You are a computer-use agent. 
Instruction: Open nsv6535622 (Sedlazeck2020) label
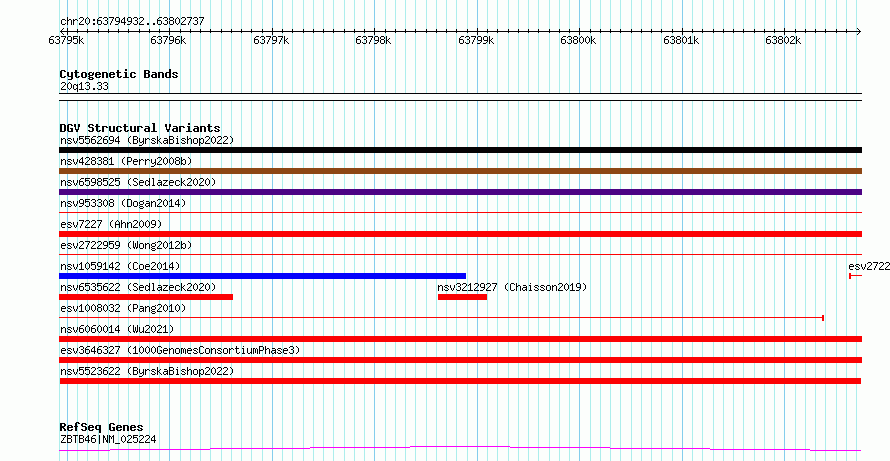[138, 287]
